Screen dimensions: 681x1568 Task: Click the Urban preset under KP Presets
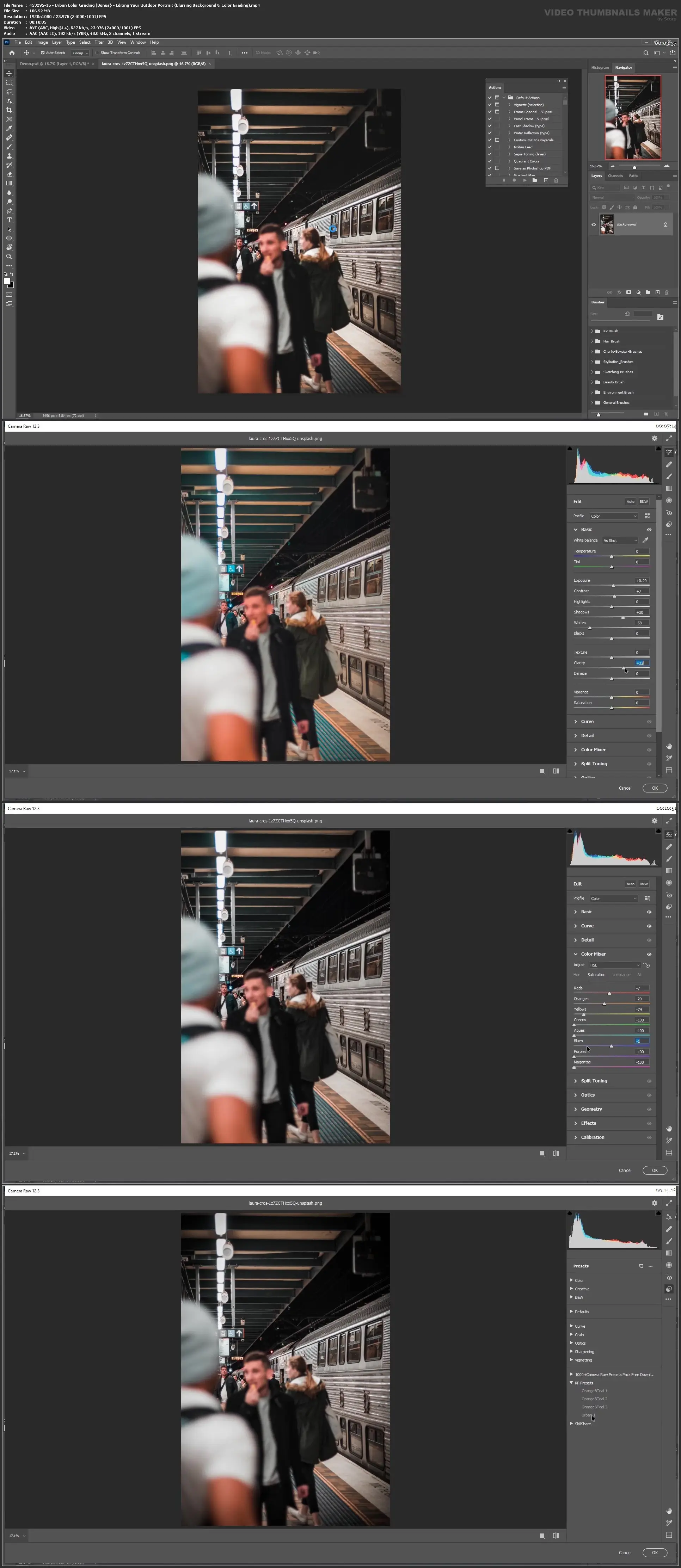[x=587, y=1415]
